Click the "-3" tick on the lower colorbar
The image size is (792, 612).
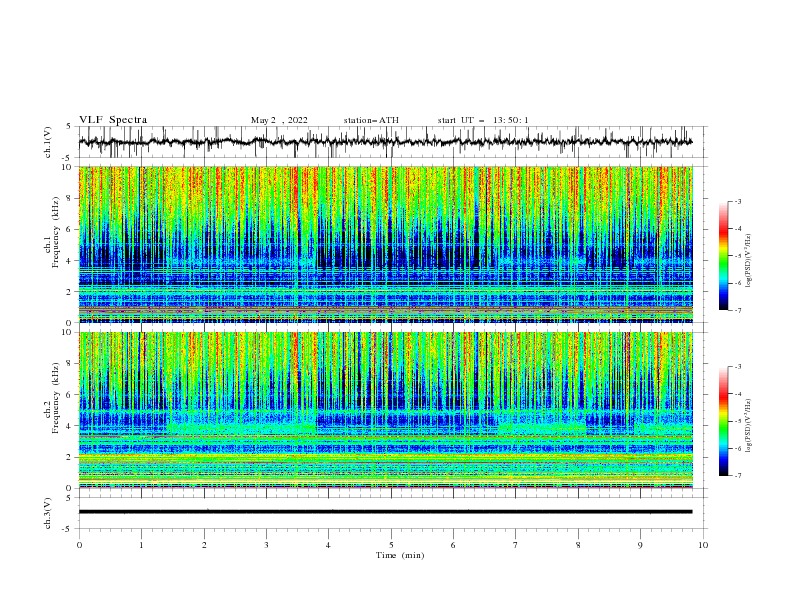pos(738,367)
